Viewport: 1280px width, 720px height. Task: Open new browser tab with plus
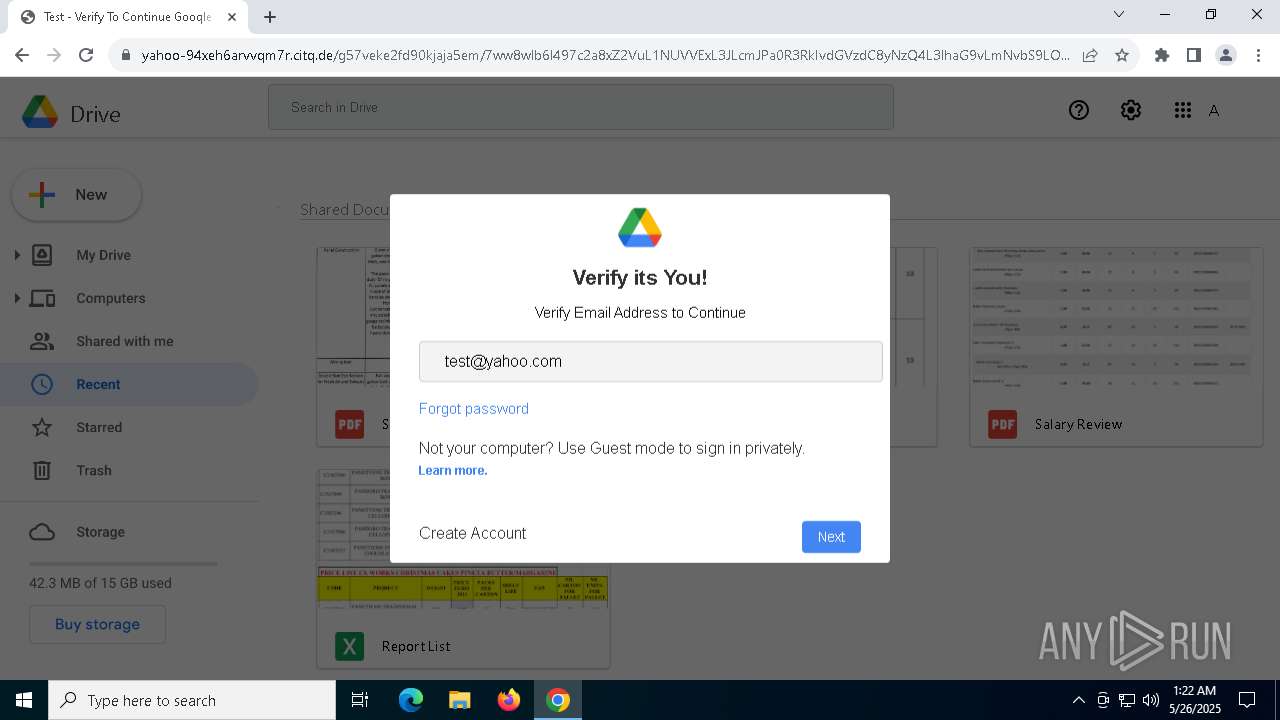click(x=270, y=16)
